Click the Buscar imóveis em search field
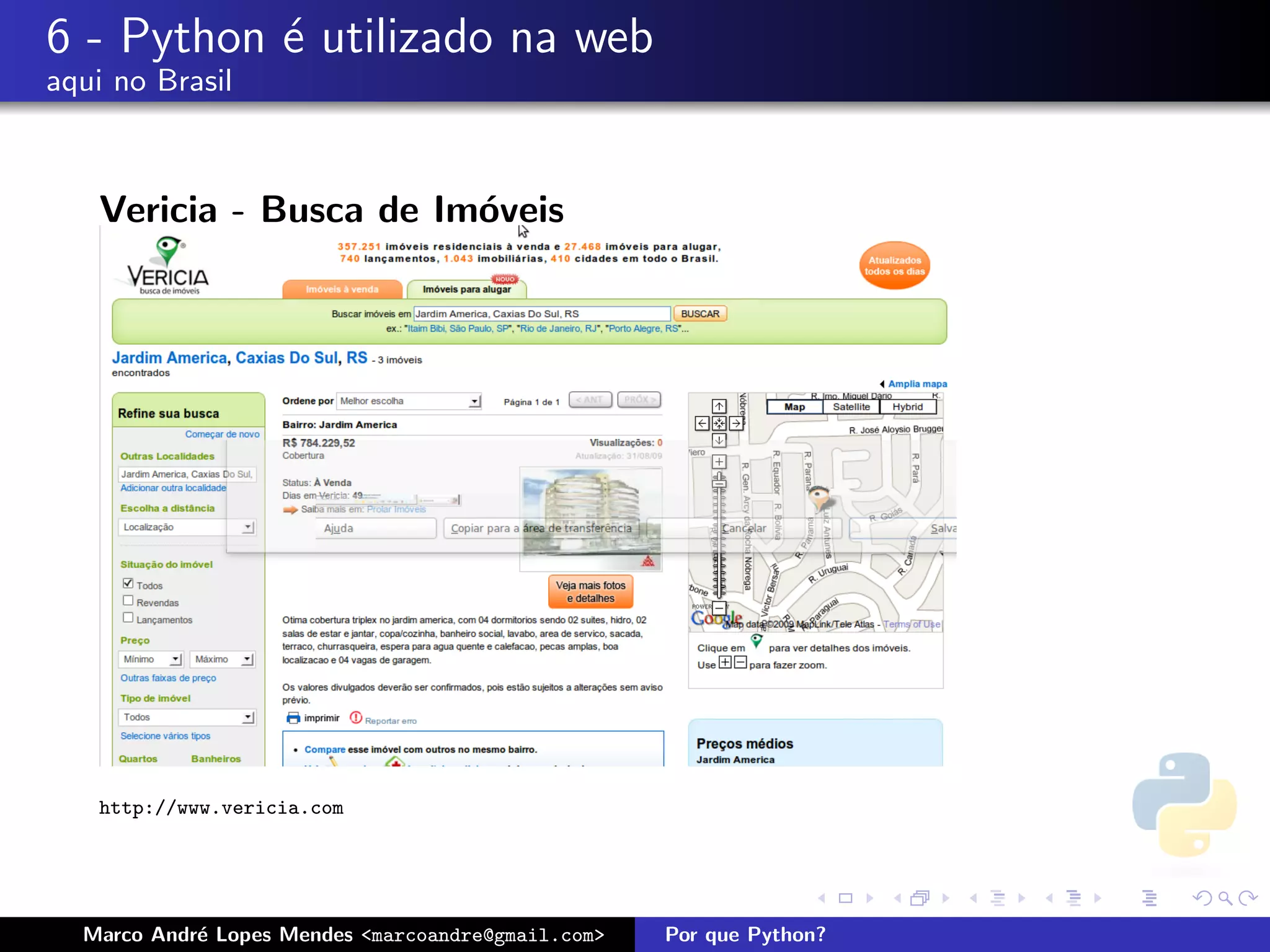Screen dimensions: 1270x952 pyautogui.click(x=542, y=314)
